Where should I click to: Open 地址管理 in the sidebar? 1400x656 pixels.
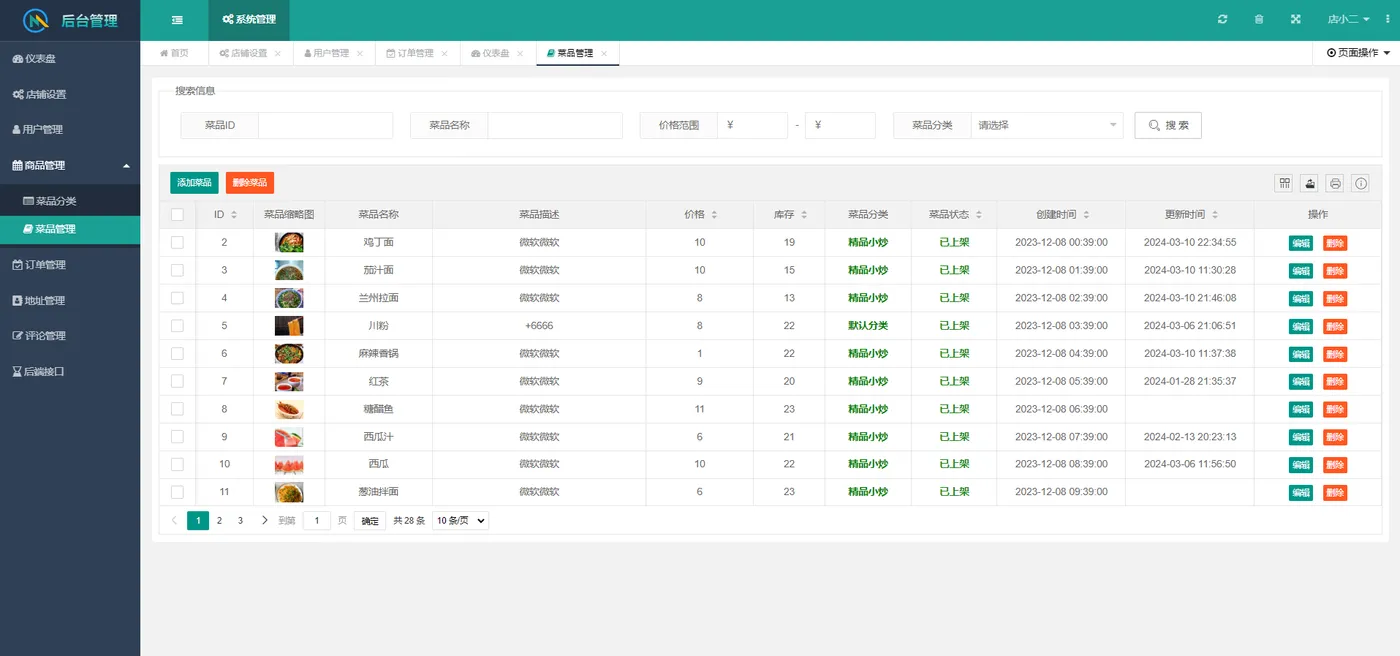(x=70, y=300)
